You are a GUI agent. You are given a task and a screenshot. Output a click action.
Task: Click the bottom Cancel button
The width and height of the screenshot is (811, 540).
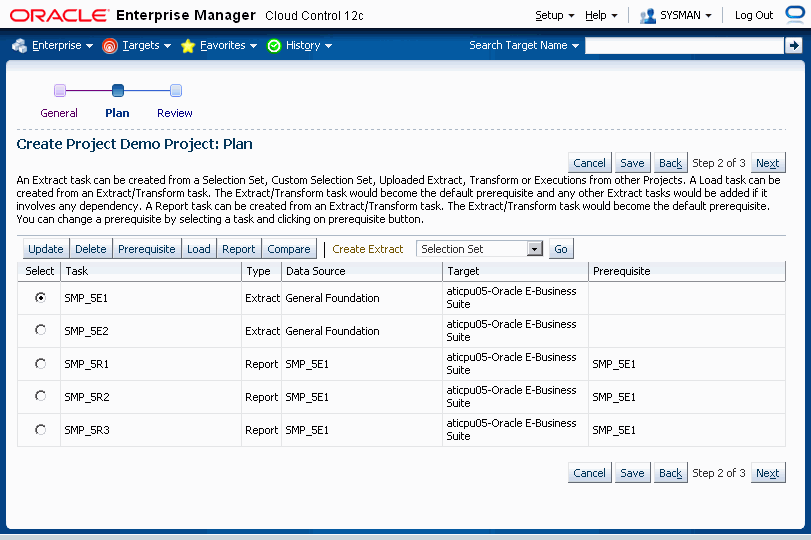point(589,473)
